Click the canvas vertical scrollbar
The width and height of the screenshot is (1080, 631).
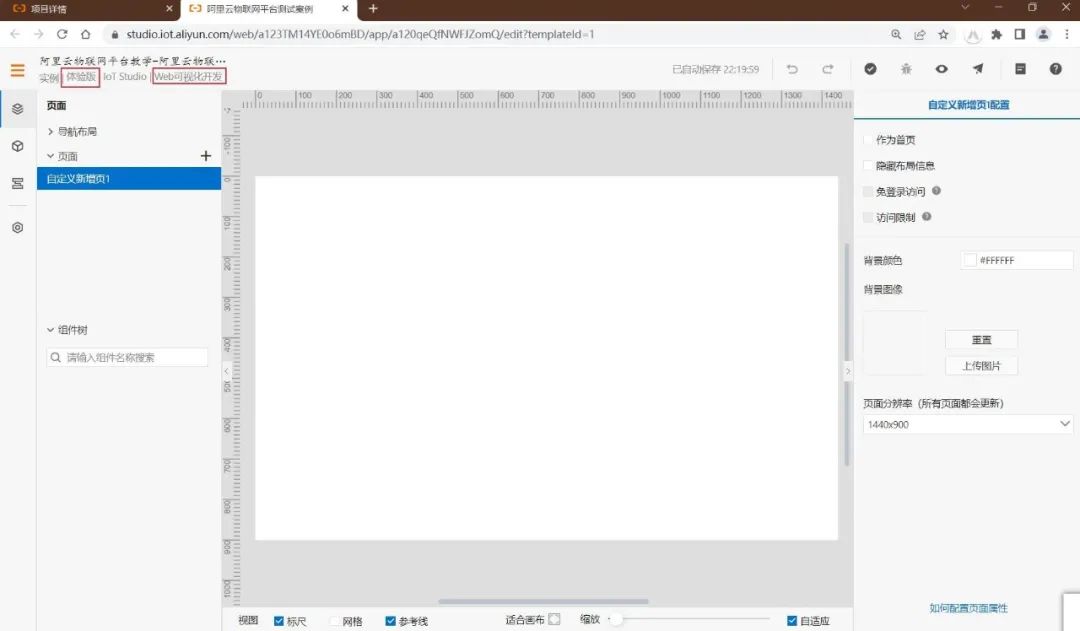tap(847, 355)
